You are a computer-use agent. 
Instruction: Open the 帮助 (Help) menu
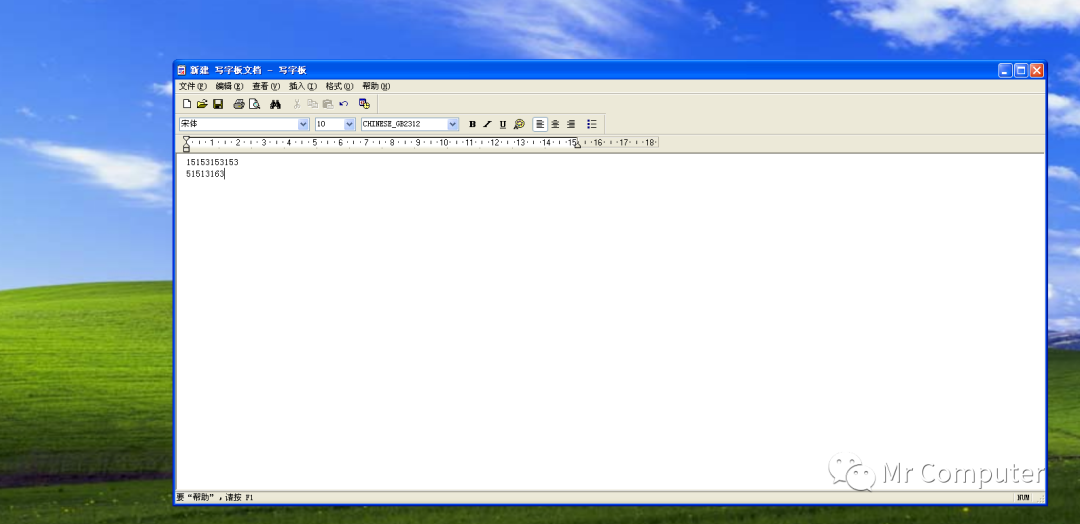[376, 86]
